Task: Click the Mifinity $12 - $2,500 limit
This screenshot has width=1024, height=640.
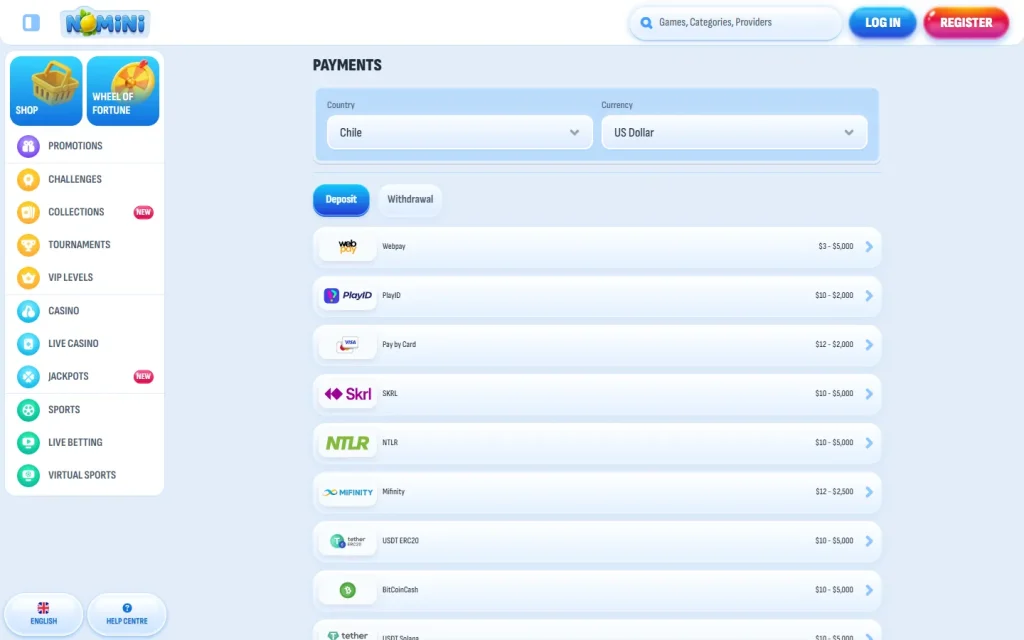Action: click(834, 492)
